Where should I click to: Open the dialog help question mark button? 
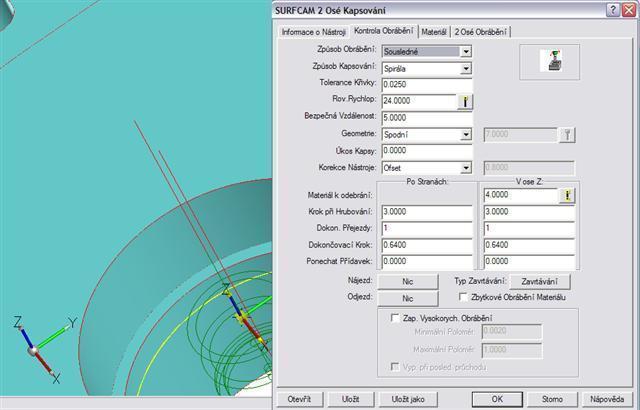(612, 10)
